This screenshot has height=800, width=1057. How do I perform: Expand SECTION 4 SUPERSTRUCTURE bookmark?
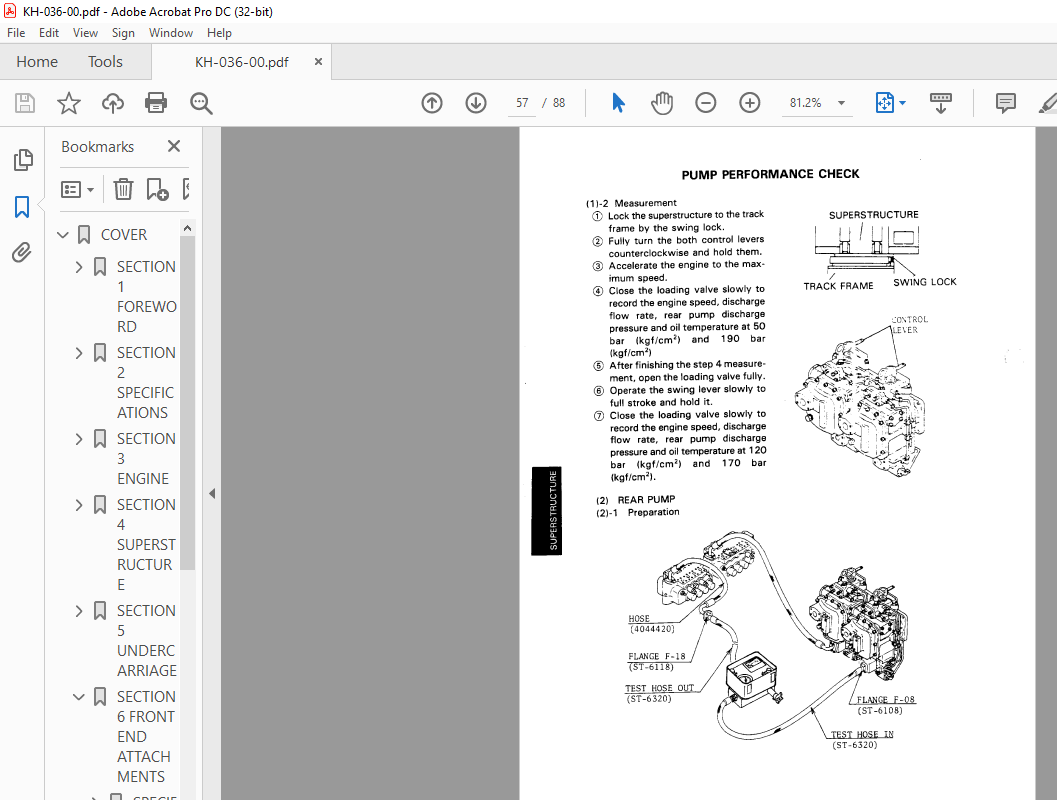[x=79, y=505]
